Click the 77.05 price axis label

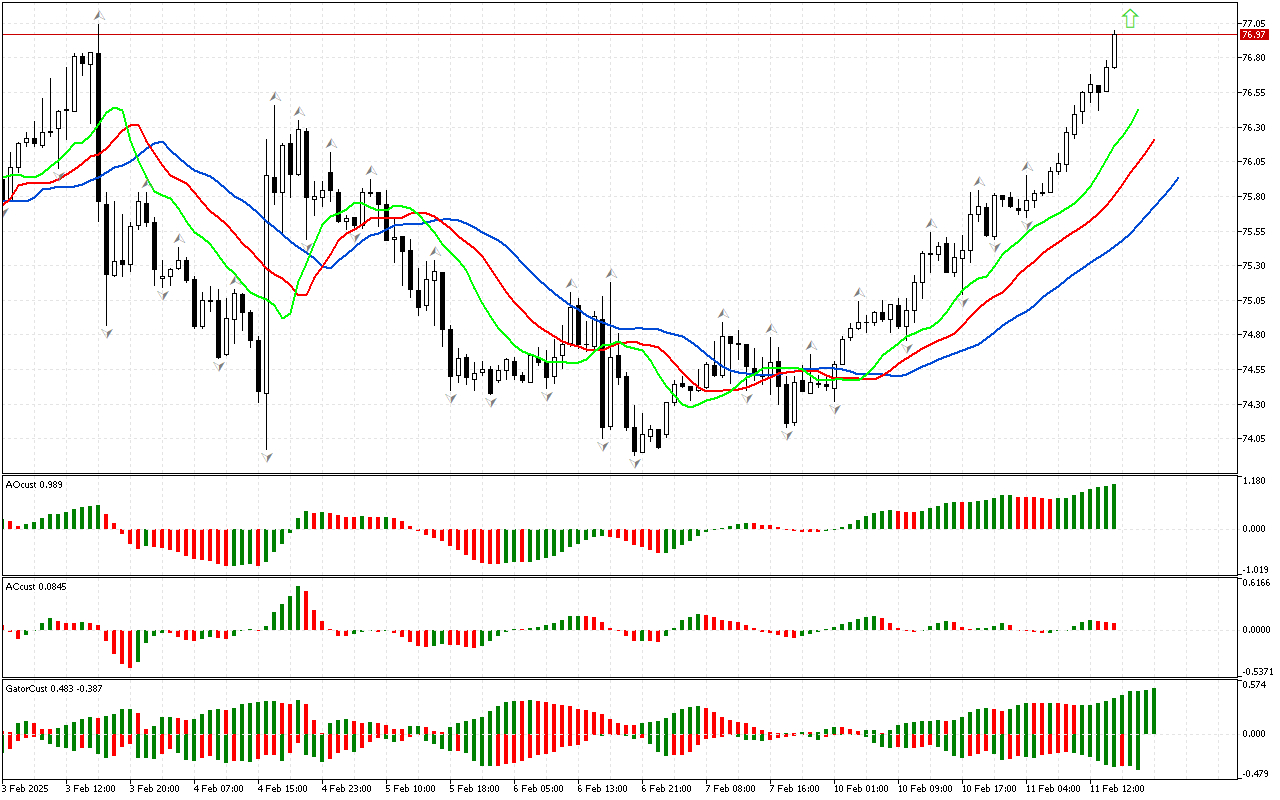tap(1253, 23)
